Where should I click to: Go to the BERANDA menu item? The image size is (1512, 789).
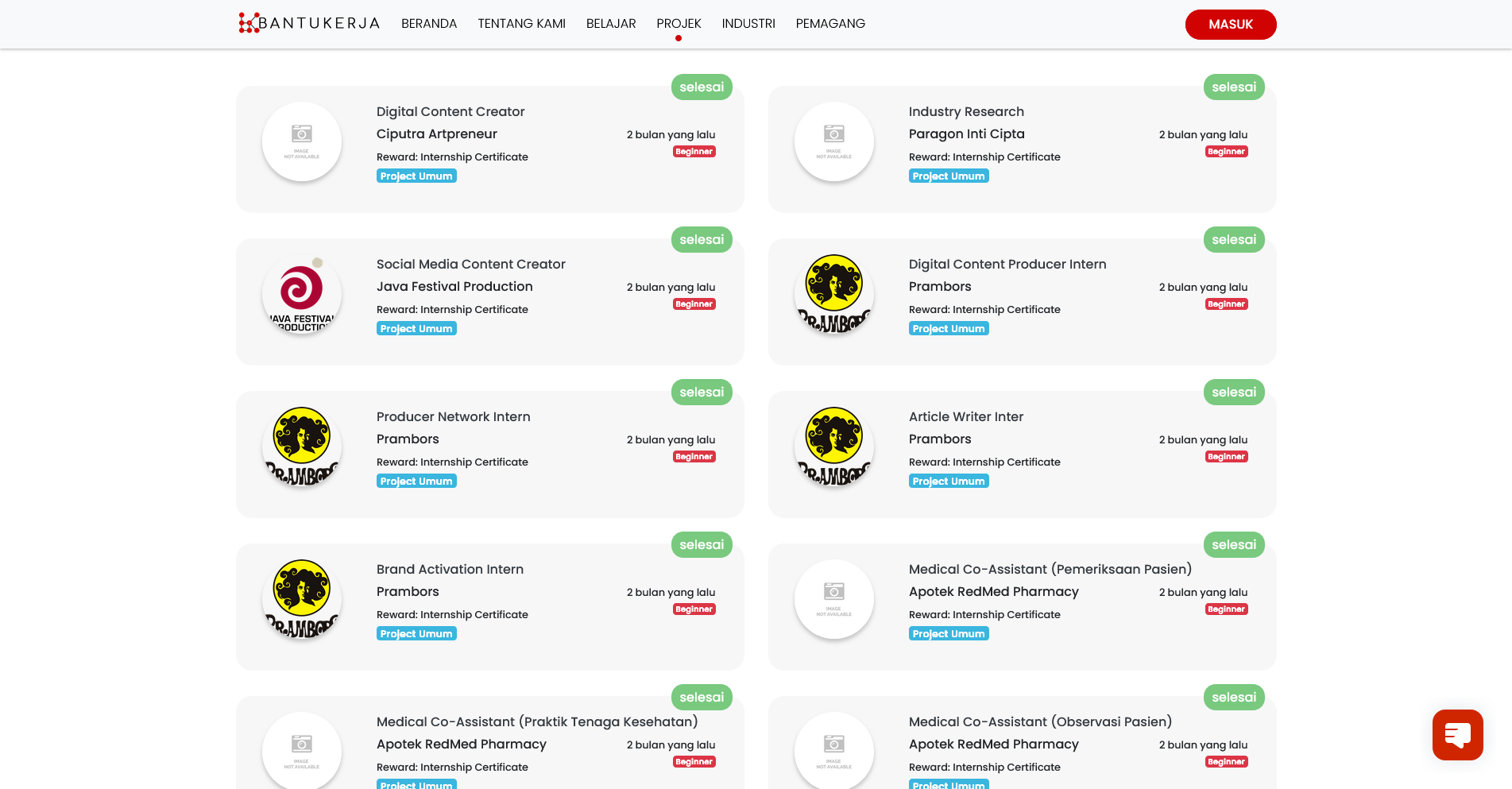[429, 24]
